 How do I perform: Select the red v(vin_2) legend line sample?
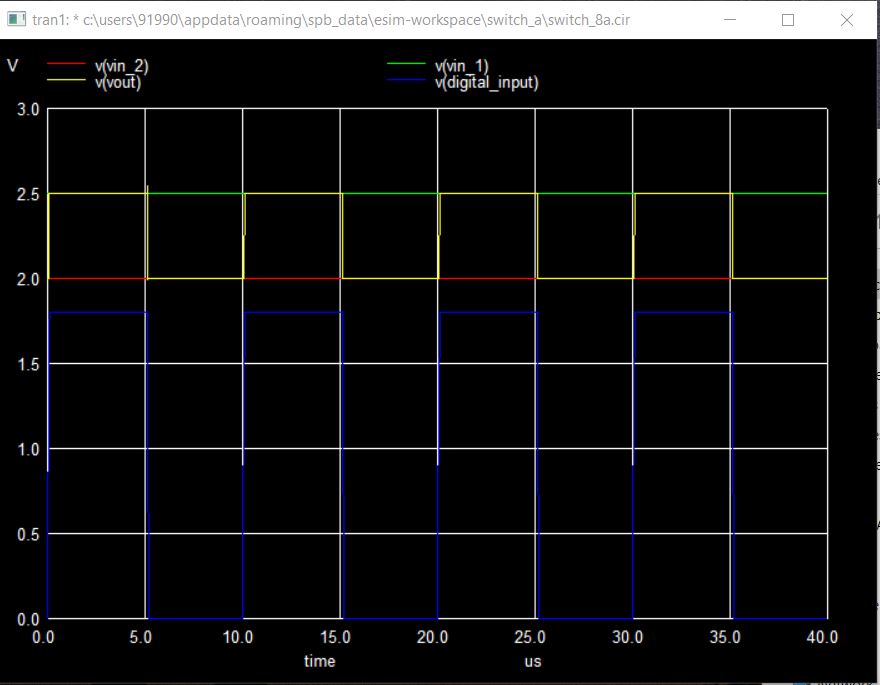pyautogui.click(x=64, y=63)
